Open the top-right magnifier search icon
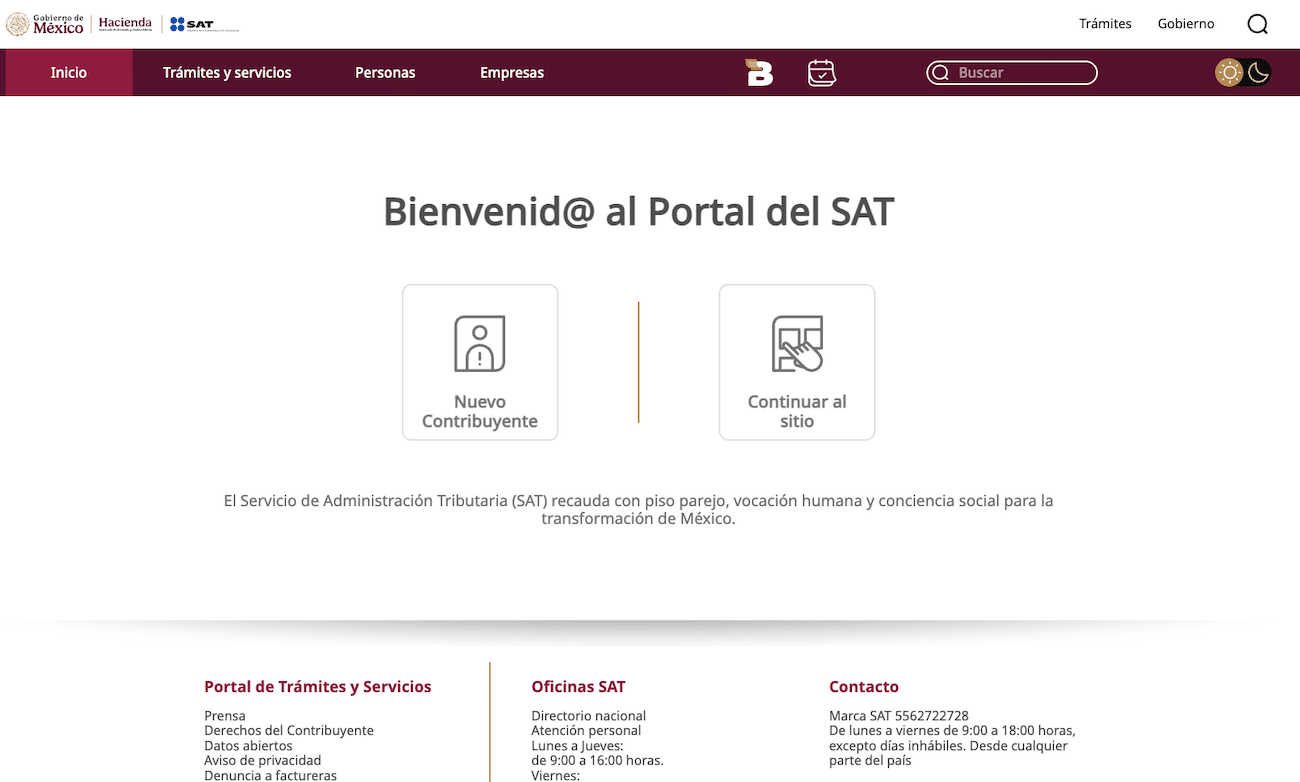1300x782 pixels. [1257, 24]
